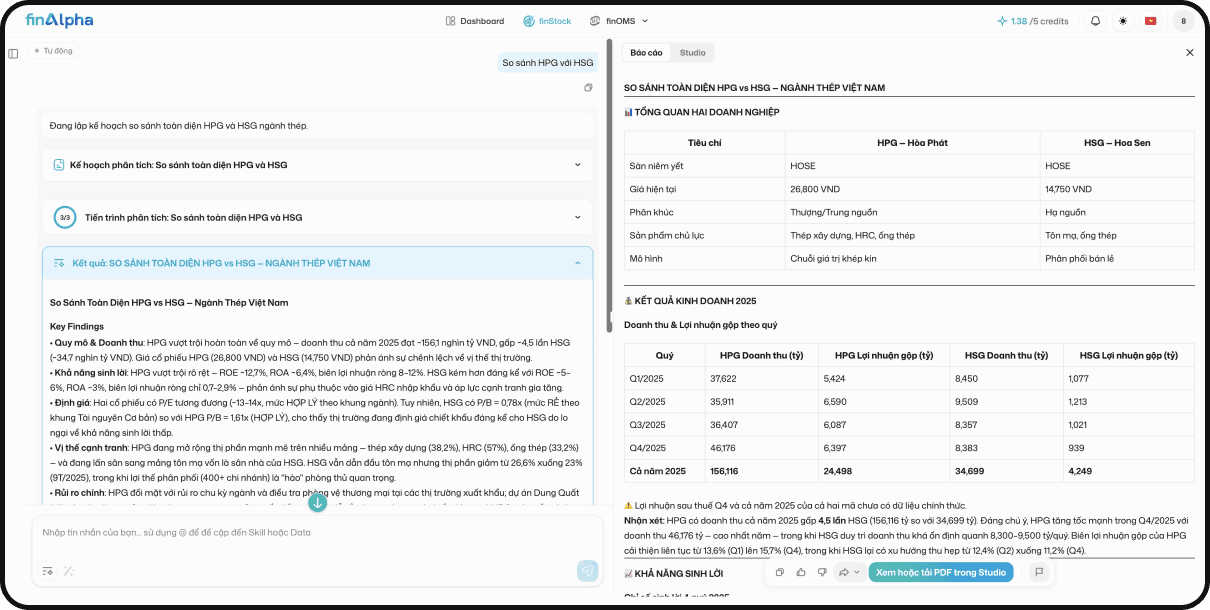Flag the report with the flag icon
Viewport: 1210px width, 610px height.
(x=1037, y=572)
